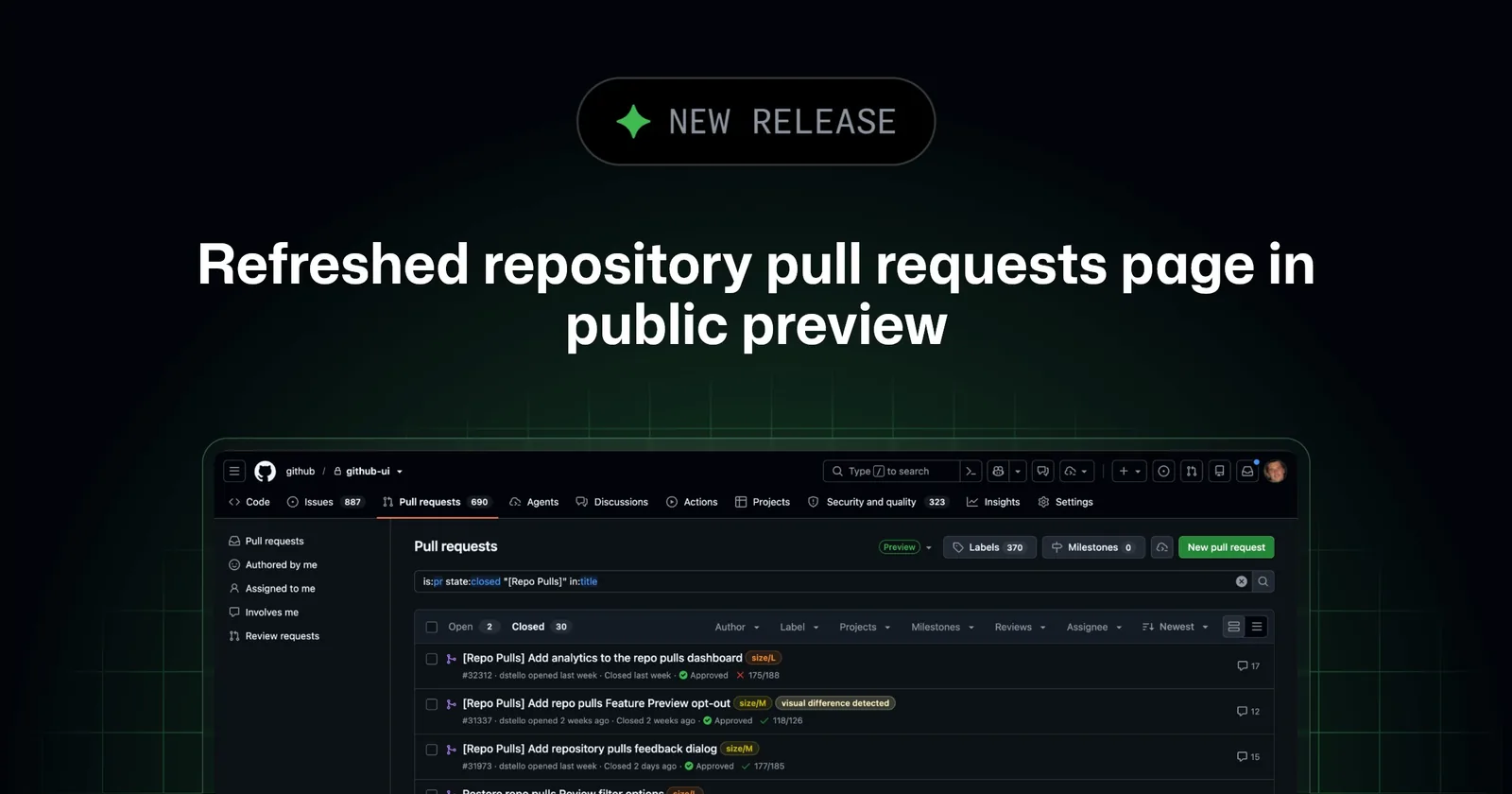Open the Projects filter dropdown in list header

pyautogui.click(x=865, y=627)
